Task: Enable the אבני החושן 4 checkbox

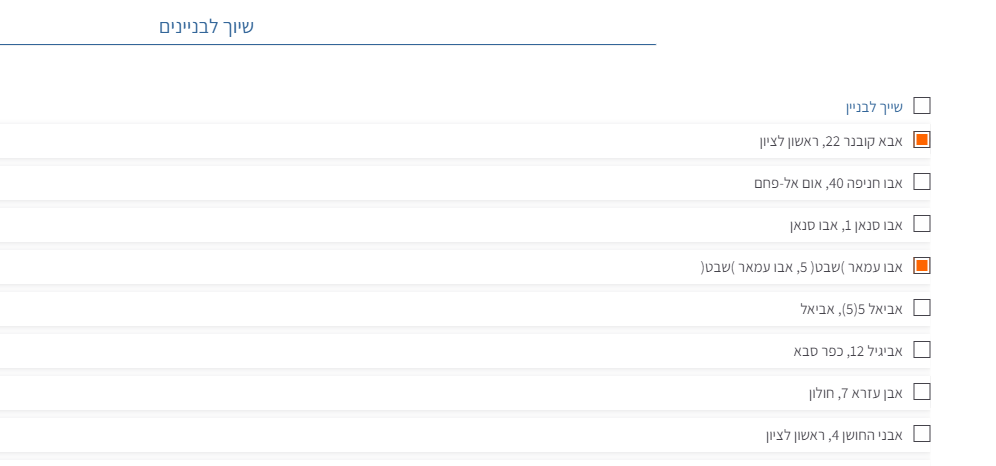Action: pos(923,434)
